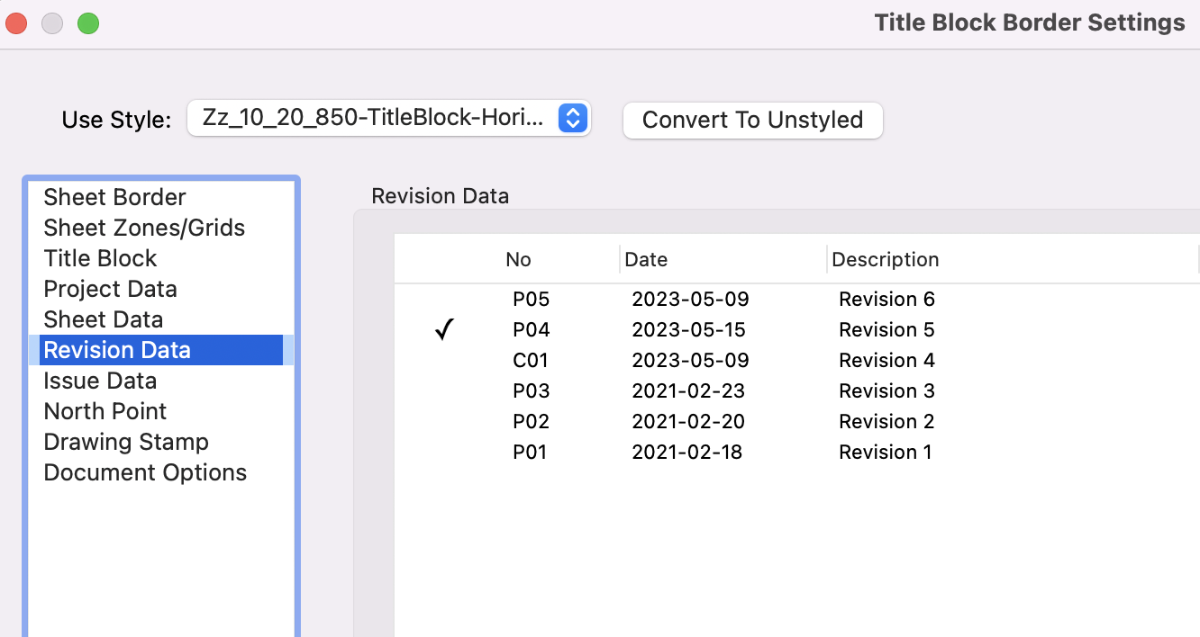Viewport: 1200px width, 637px height.
Task: Mark revision P05 as current
Action: [444, 299]
